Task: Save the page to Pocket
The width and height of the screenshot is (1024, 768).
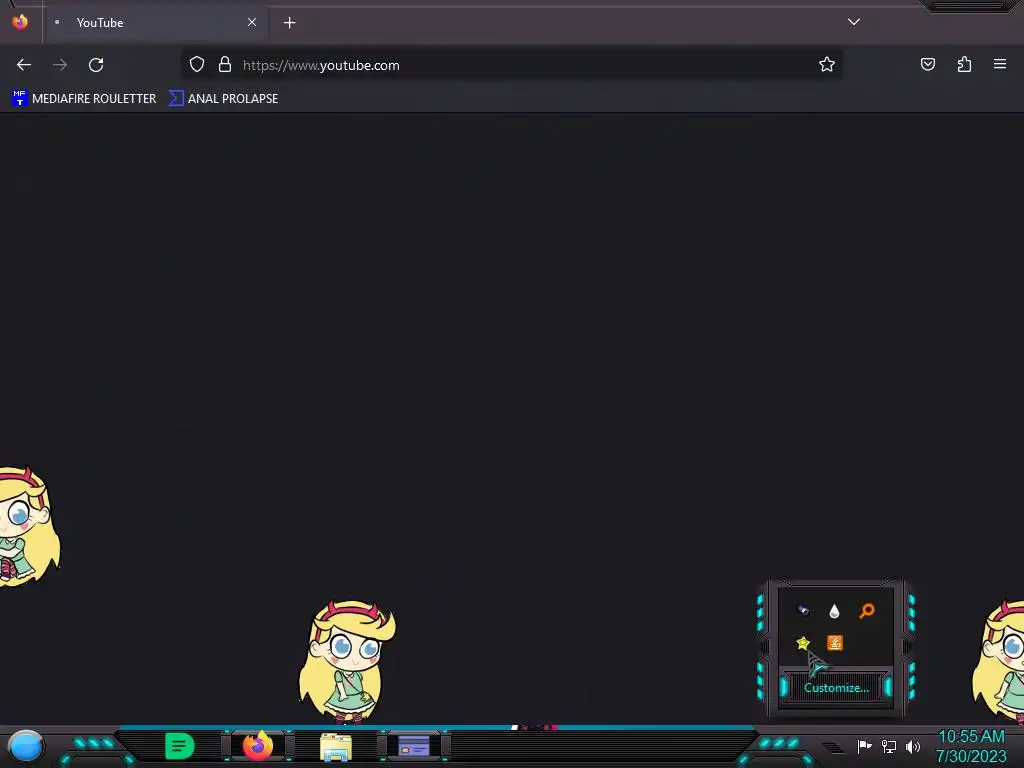Action: (927, 64)
